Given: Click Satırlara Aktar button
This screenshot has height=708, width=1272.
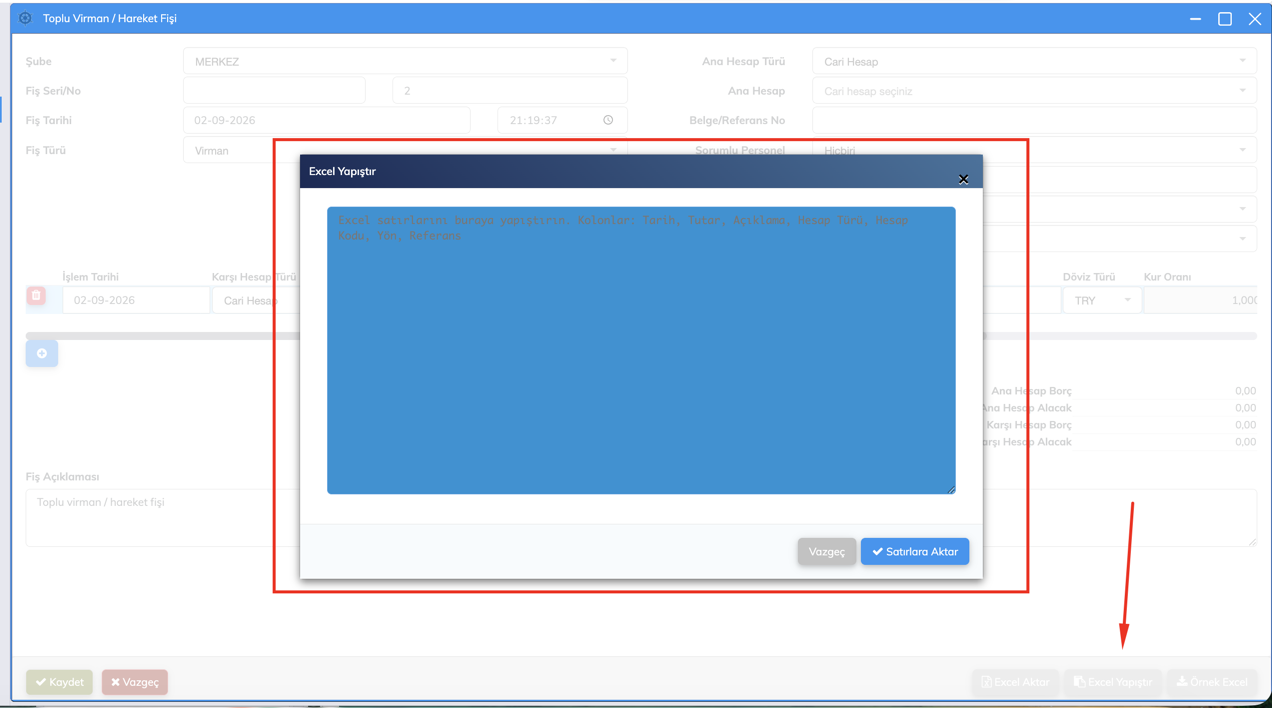Looking at the screenshot, I should [x=915, y=551].
